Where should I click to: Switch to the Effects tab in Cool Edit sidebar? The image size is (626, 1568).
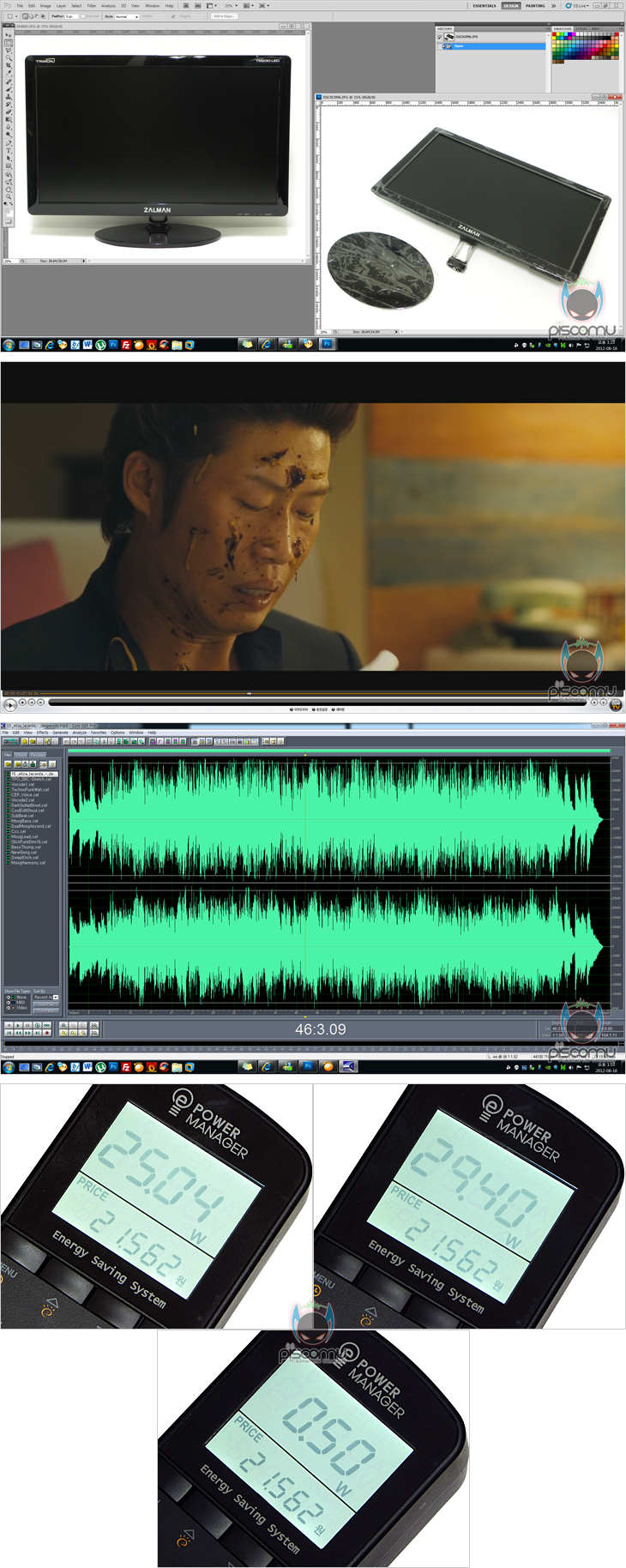(x=21, y=755)
